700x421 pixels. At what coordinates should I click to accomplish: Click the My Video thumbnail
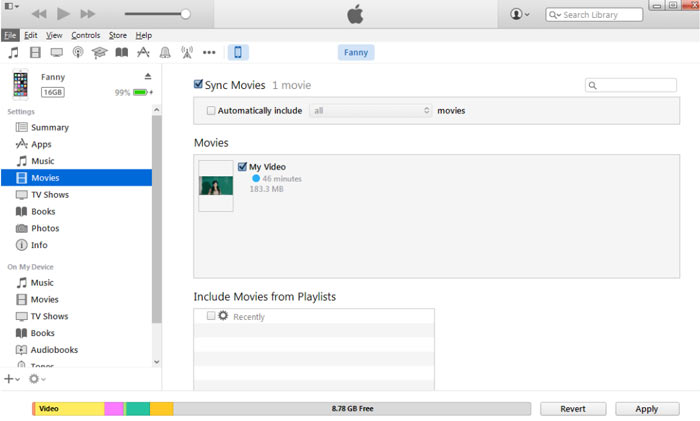[216, 186]
